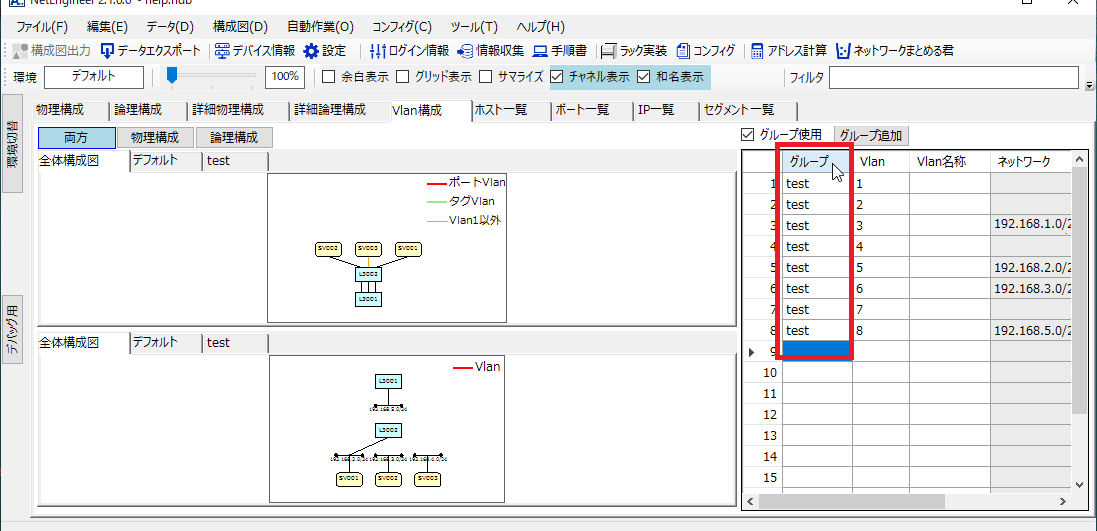The height and width of the screenshot is (531, 1097).
Task: Open the アドレス計算 calculator
Action: pyautogui.click(x=758, y=50)
